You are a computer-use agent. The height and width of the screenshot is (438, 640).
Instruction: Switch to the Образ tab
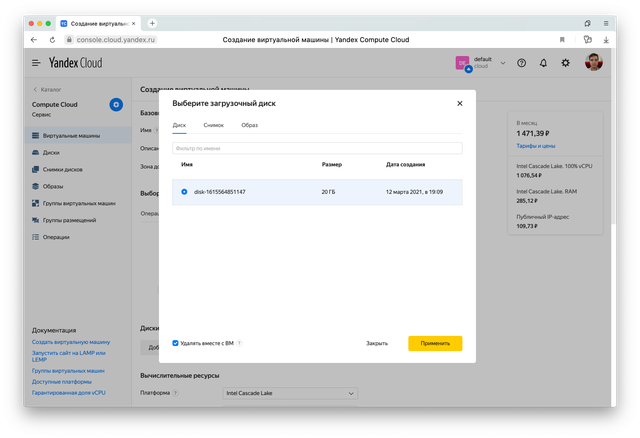tap(249, 125)
